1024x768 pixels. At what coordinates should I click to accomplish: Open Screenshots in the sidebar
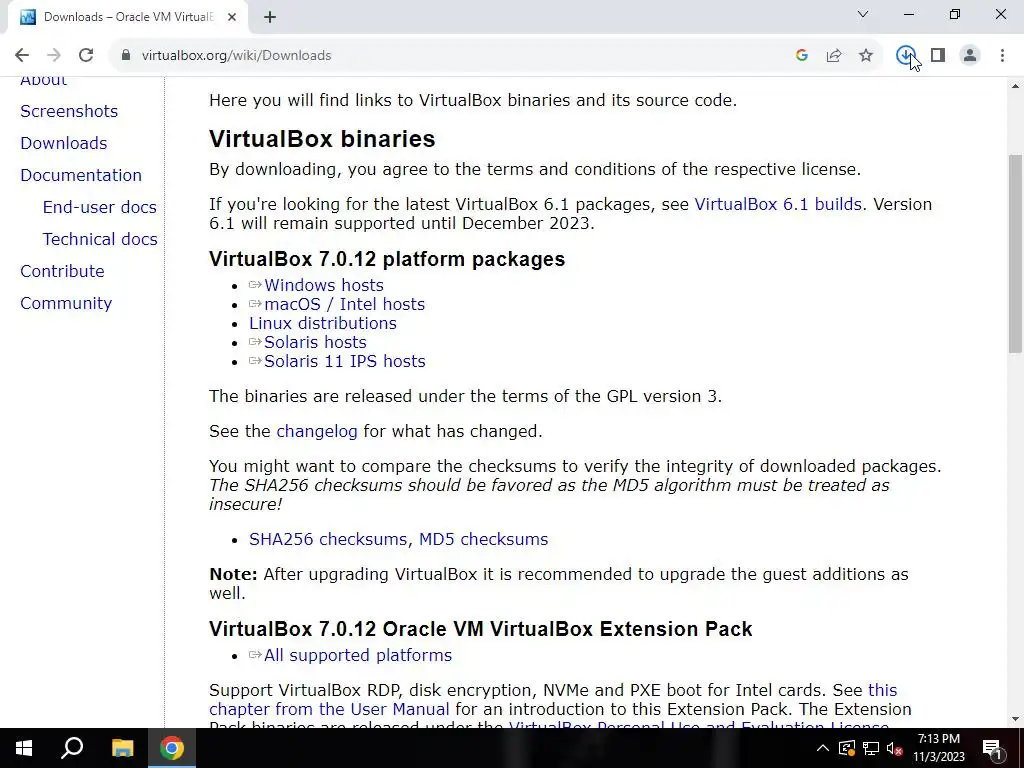pyautogui.click(x=69, y=111)
